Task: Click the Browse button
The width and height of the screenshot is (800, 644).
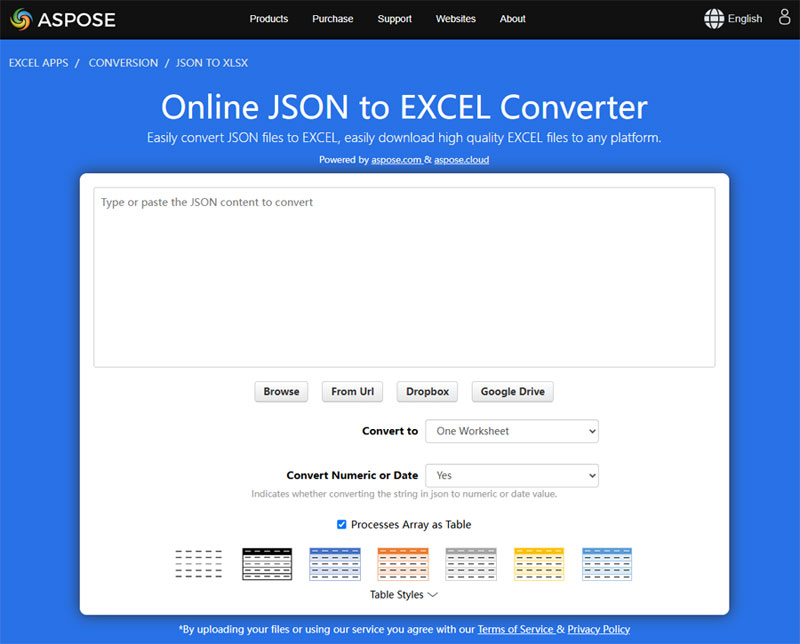Action: click(281, 391)
